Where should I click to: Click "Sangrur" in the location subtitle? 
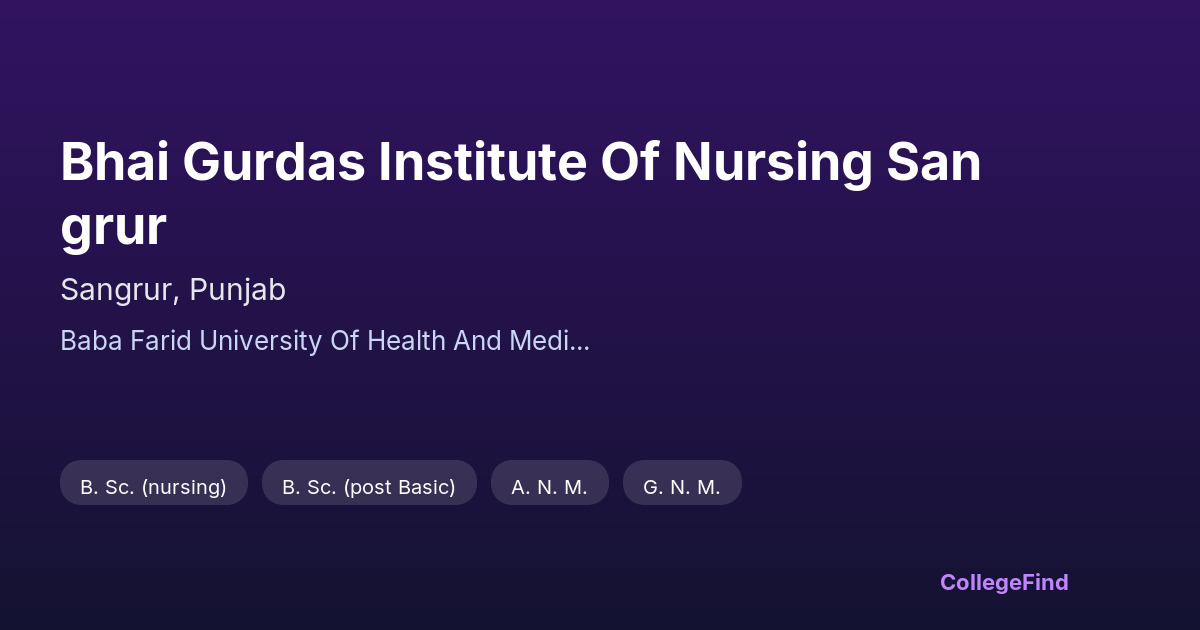point(119,290)
